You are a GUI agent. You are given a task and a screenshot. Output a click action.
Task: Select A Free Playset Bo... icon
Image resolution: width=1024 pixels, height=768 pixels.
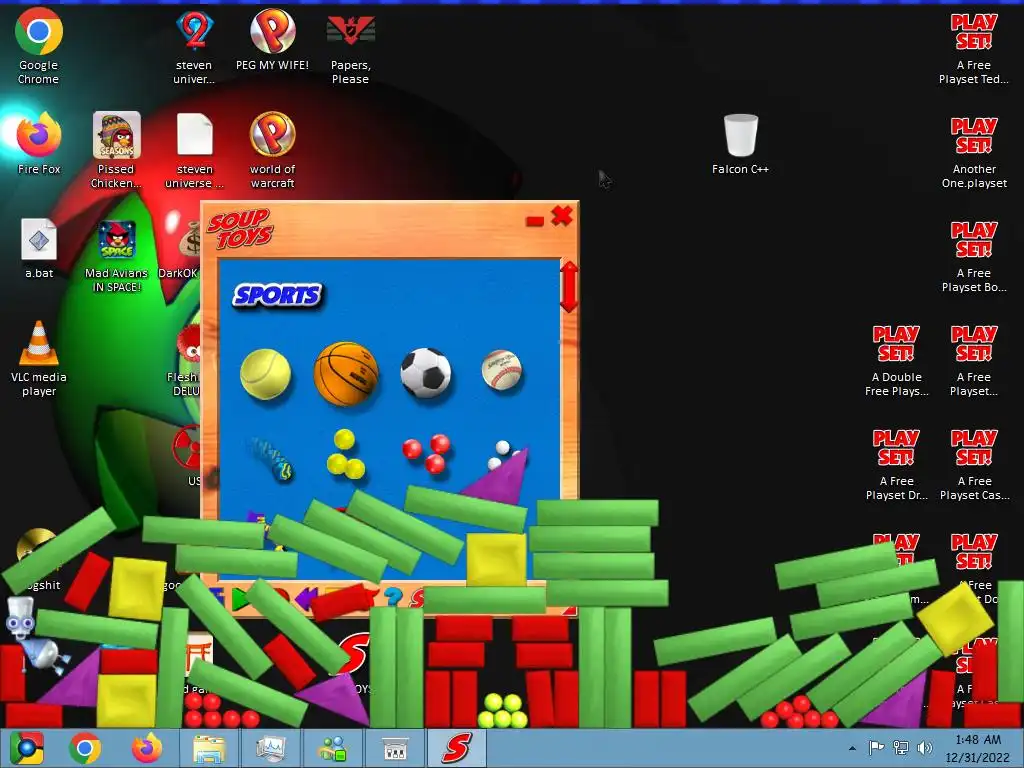974,257
